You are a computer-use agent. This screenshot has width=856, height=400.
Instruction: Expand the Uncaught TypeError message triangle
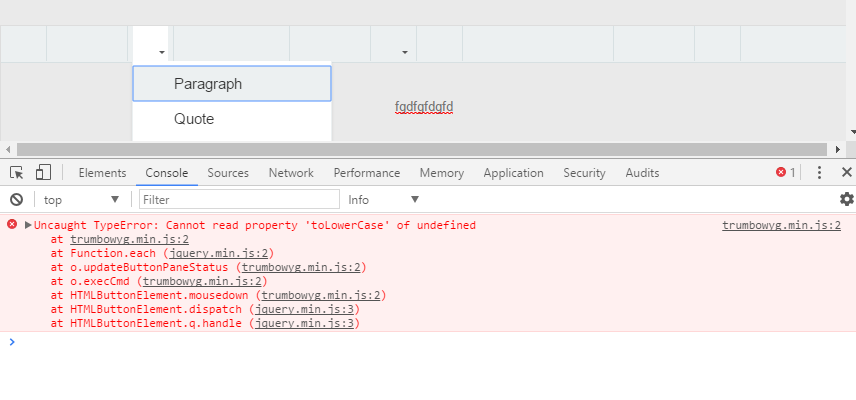point(28,225)
